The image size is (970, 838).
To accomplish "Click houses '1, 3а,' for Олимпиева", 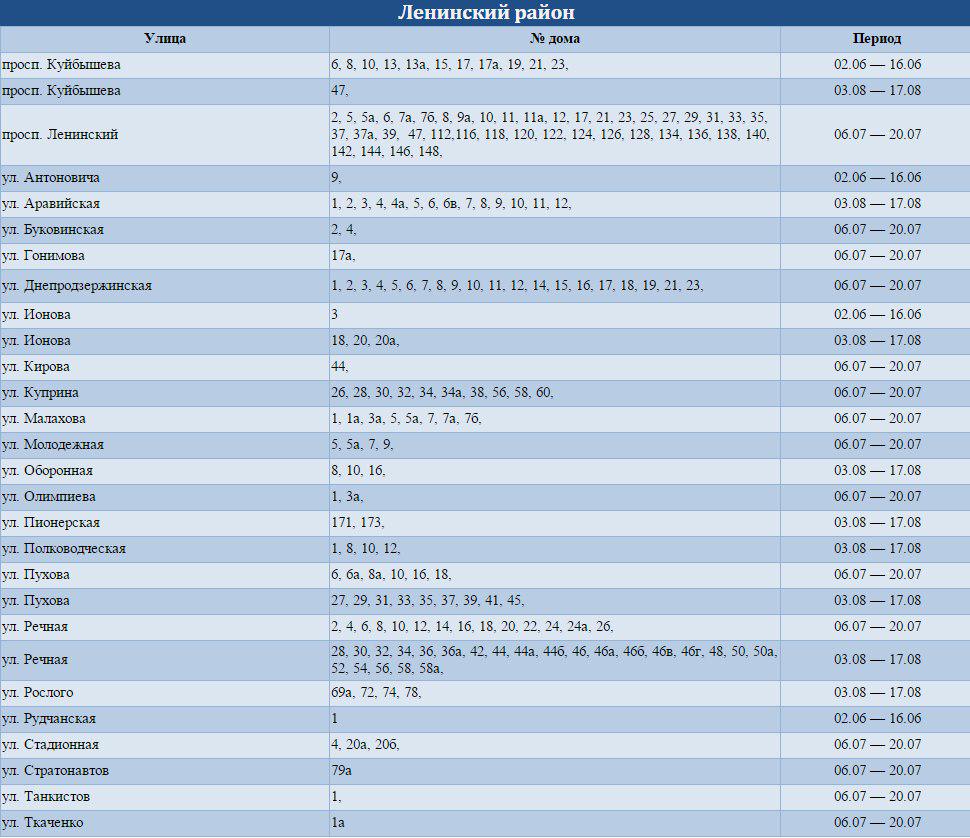I will tap(347, 496).
